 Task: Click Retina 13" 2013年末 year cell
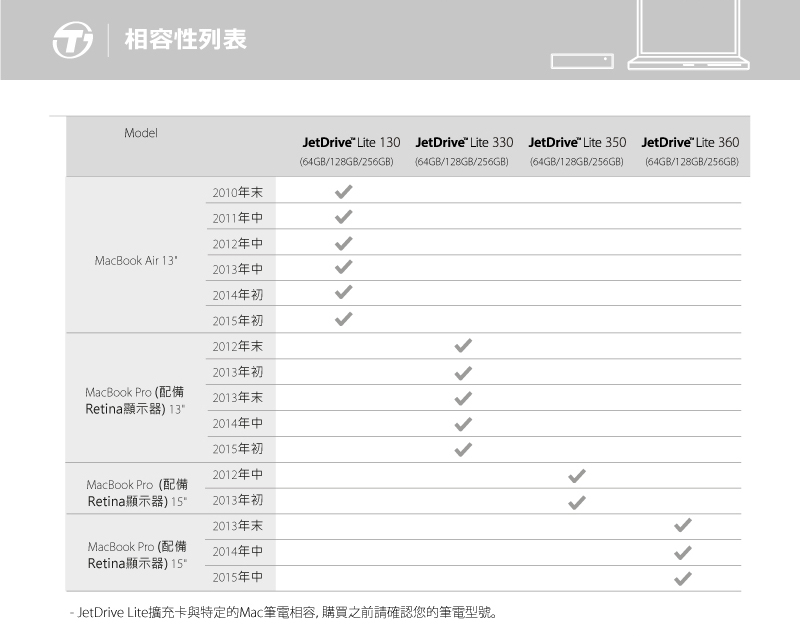[x=238, y=397]
